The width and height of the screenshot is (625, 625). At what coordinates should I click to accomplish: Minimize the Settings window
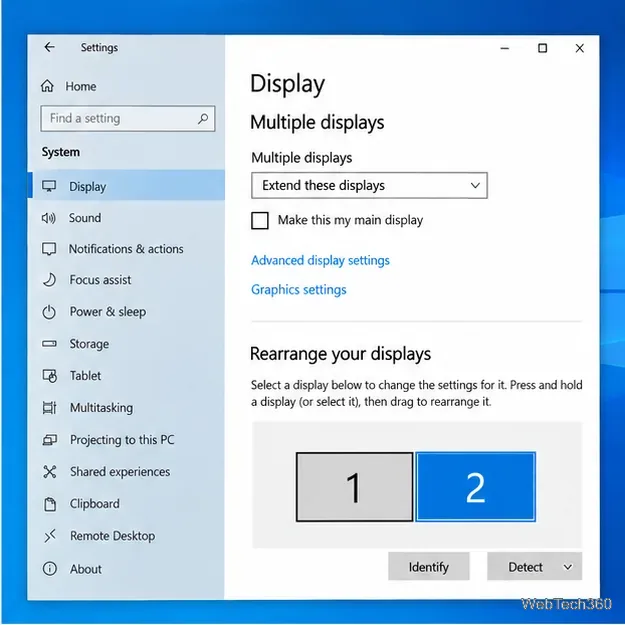[x=505, y=48]
